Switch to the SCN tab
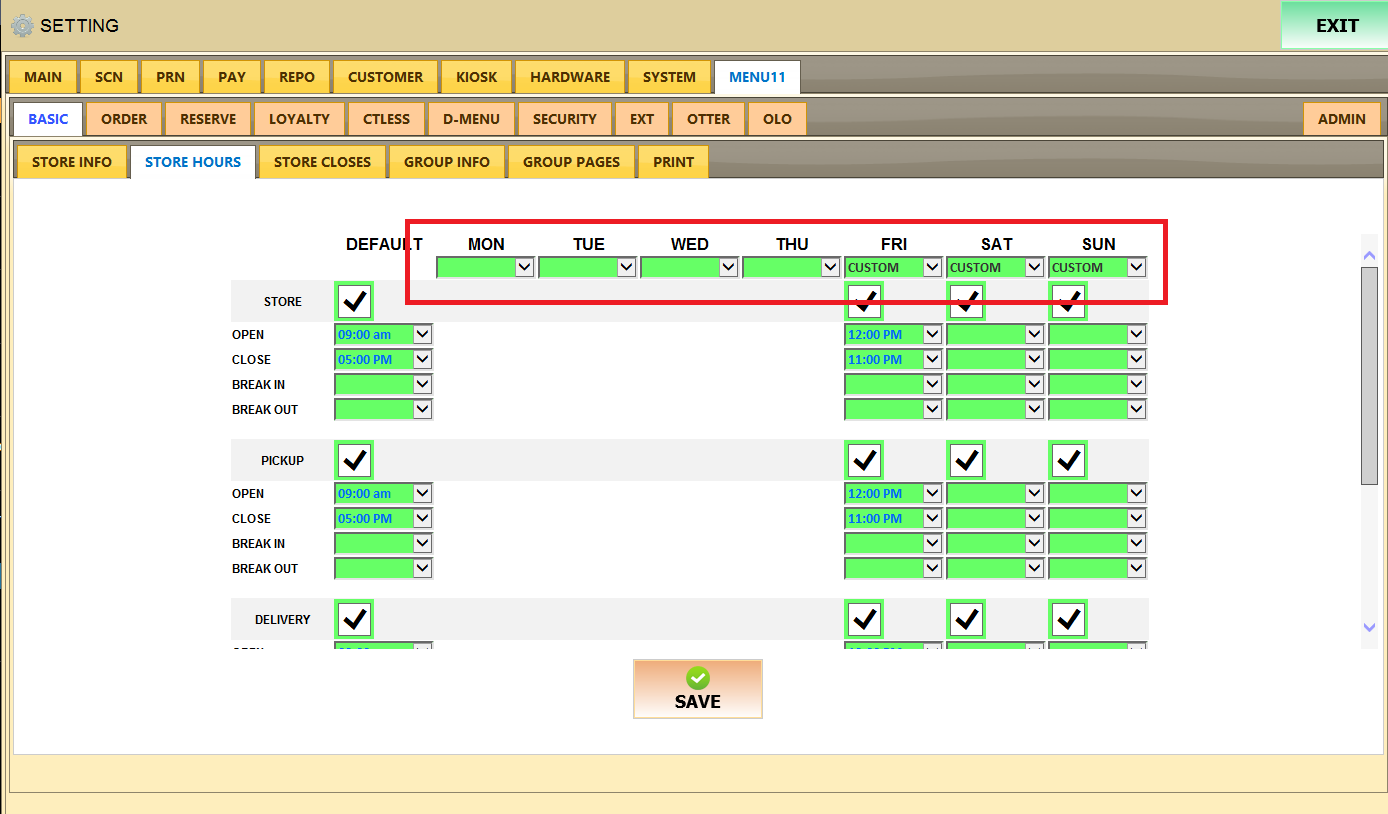This screenshot has height=814, width=1388. (x=109, y=77)
